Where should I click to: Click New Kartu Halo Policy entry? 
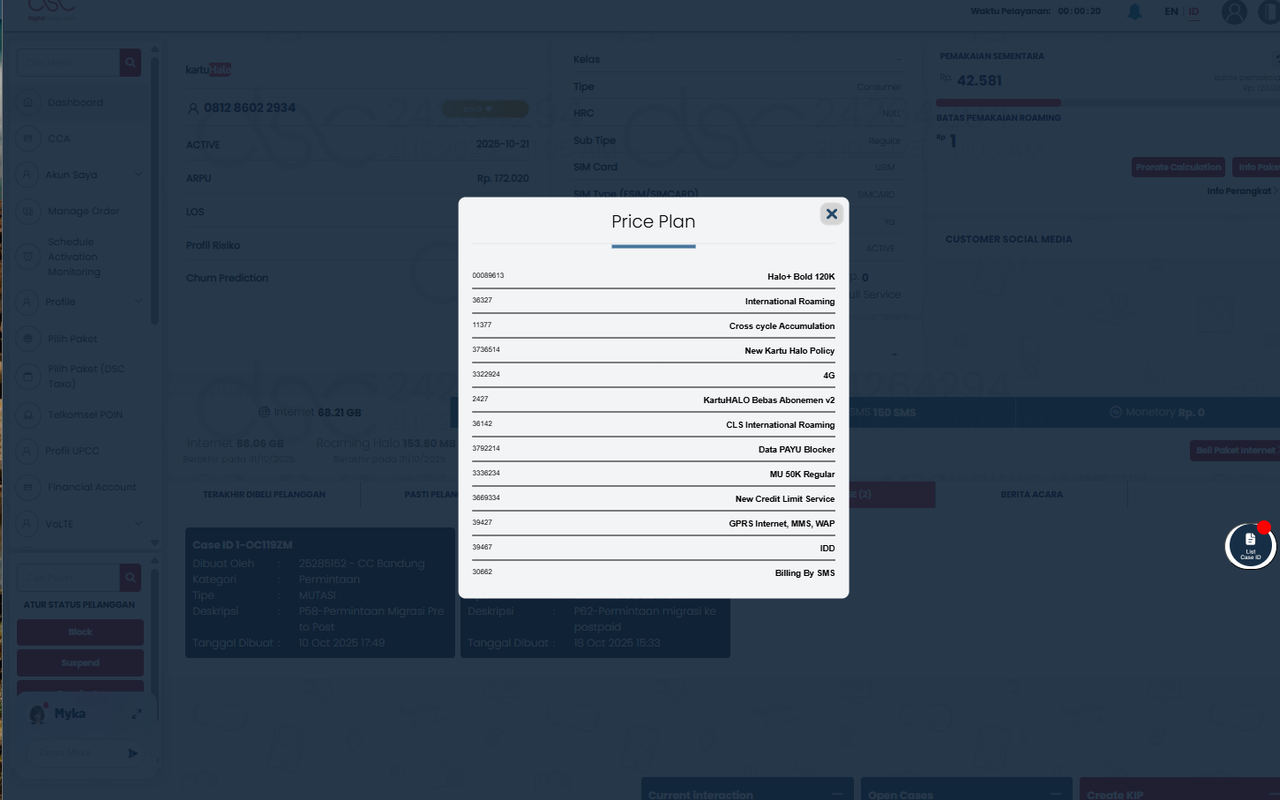[x=653, y=351]
